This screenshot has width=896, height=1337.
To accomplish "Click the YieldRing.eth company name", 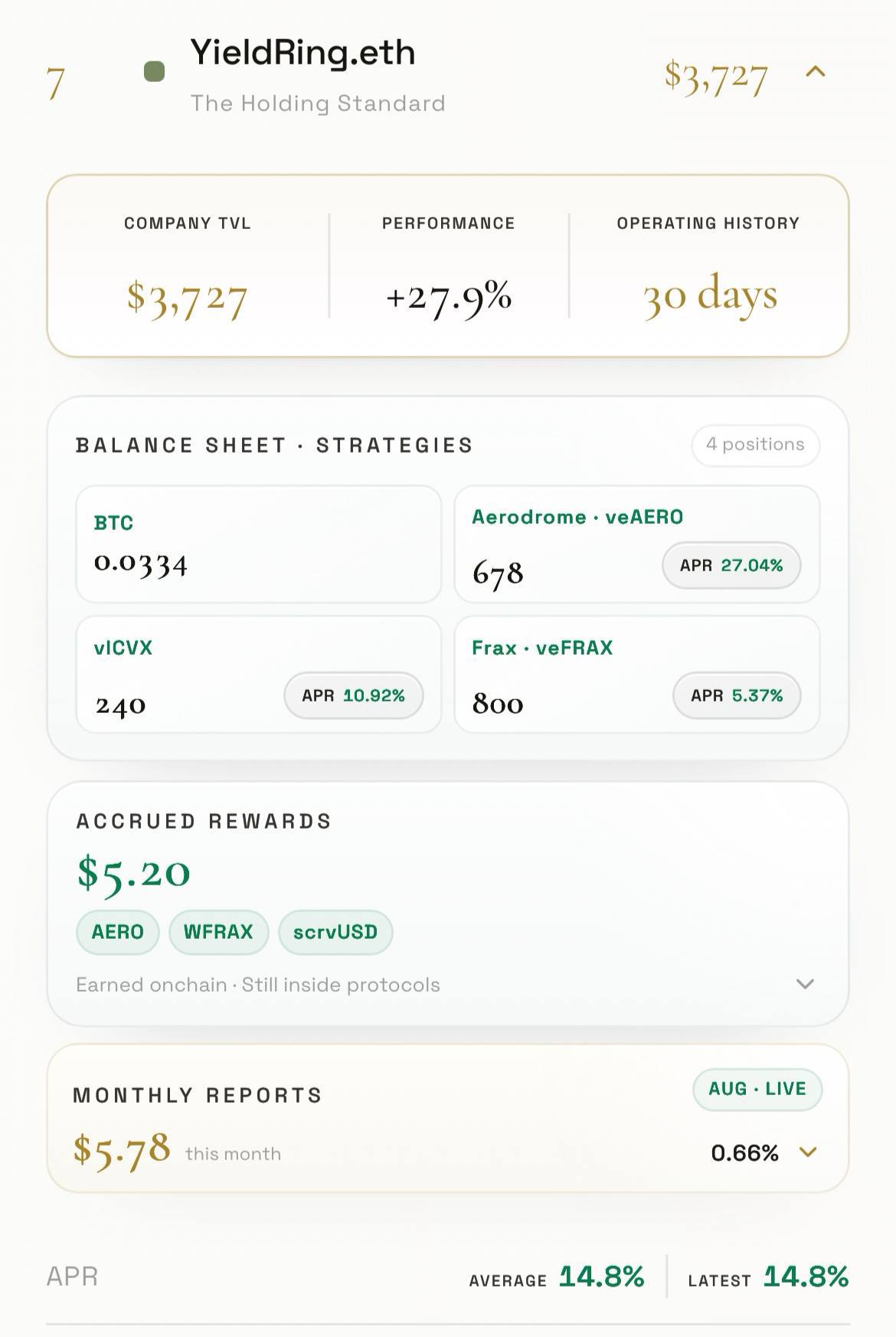I will (x=303, y=54).
